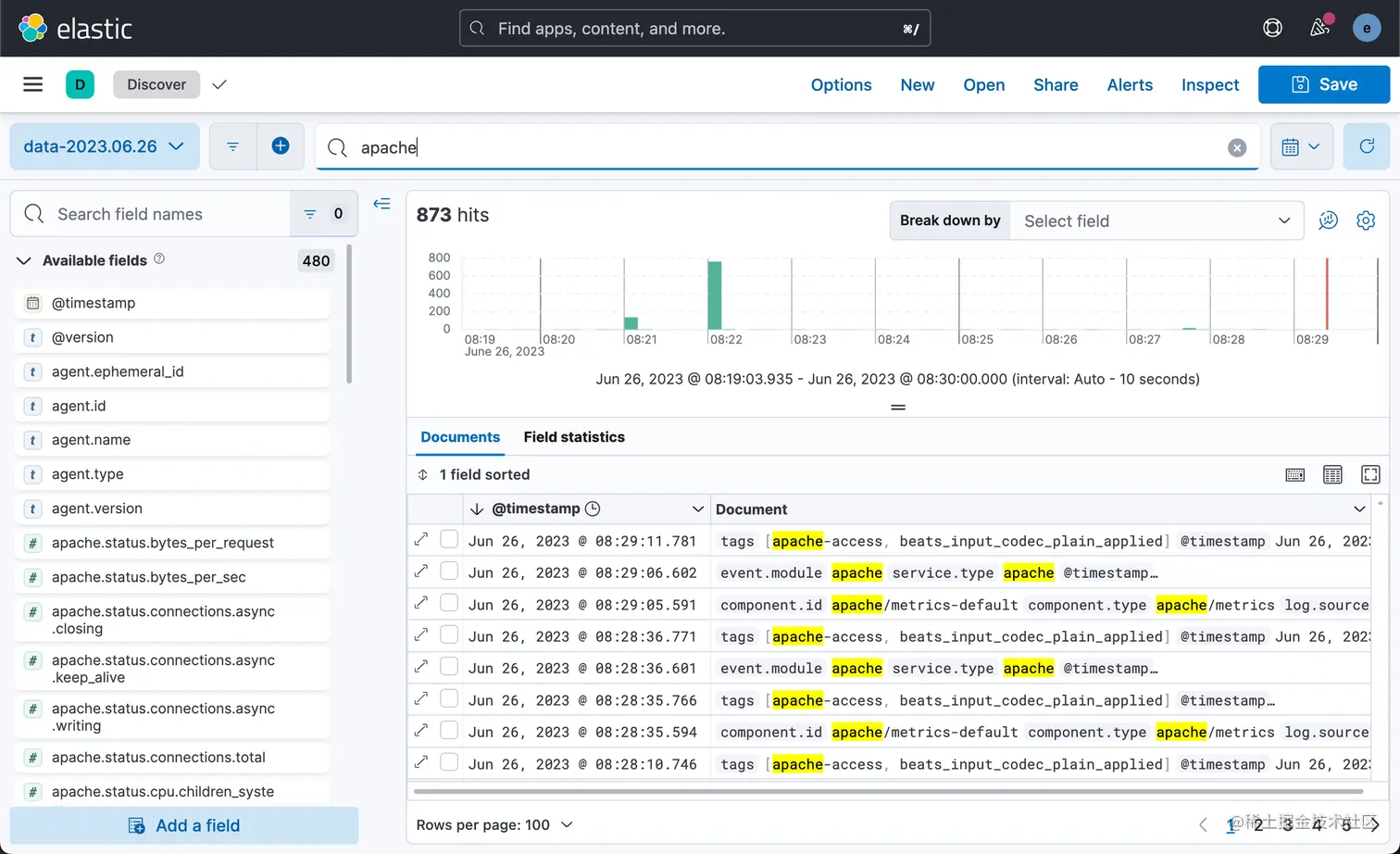Click the field list vertical scrollbar

pyautogui.click(x=349, y=313)
